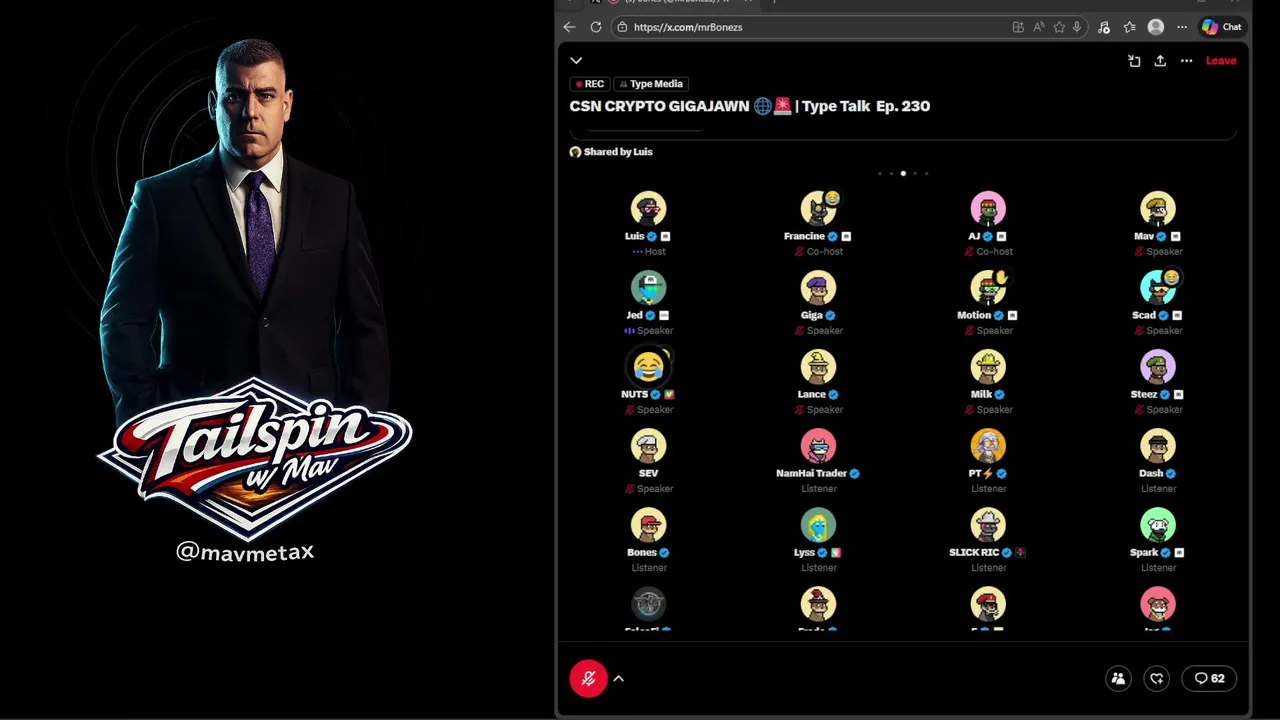Open Dash listener avatar
The width and height of the screenshot is (1280, 720).
tap(1158, 445)
